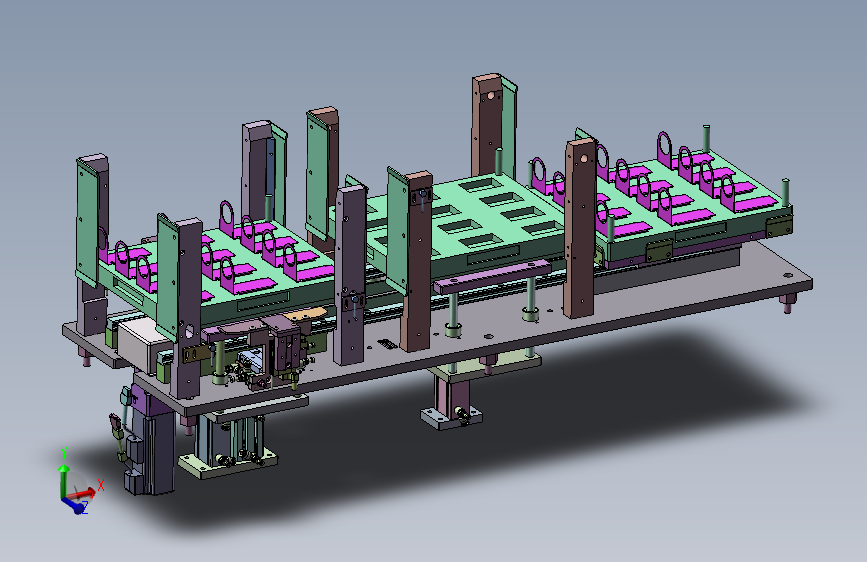867x562 pixels.
Task: Select the middle green tray with rectangular cutouts
Action: (470, 221)
